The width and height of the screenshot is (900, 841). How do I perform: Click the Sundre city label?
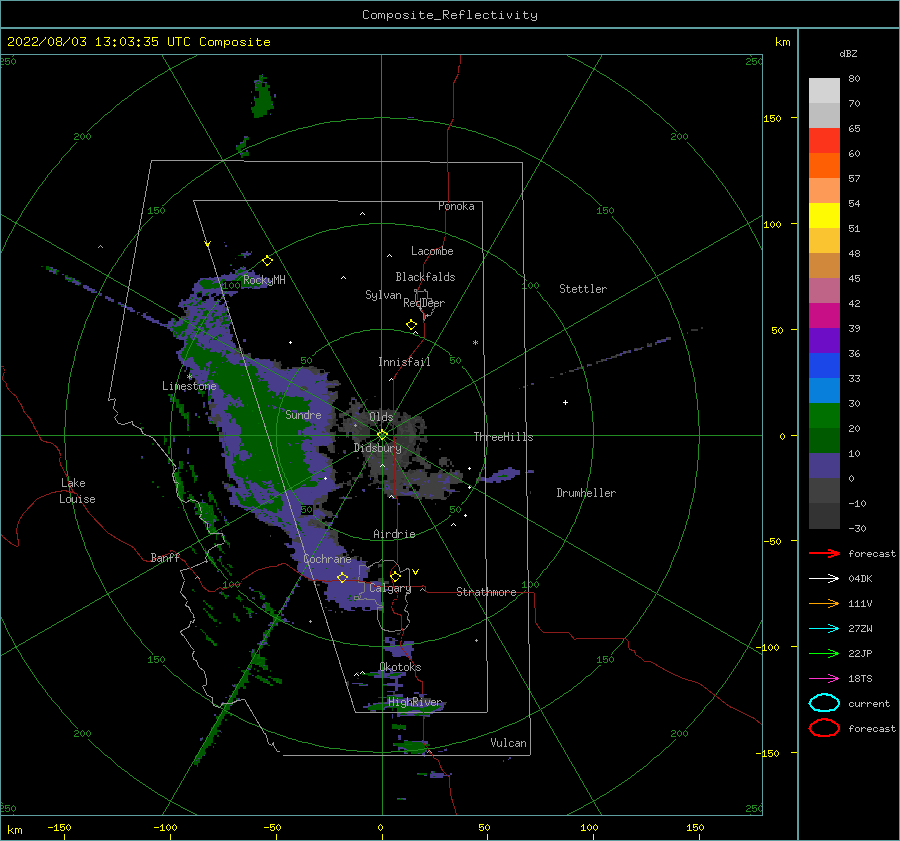(303, 414)
